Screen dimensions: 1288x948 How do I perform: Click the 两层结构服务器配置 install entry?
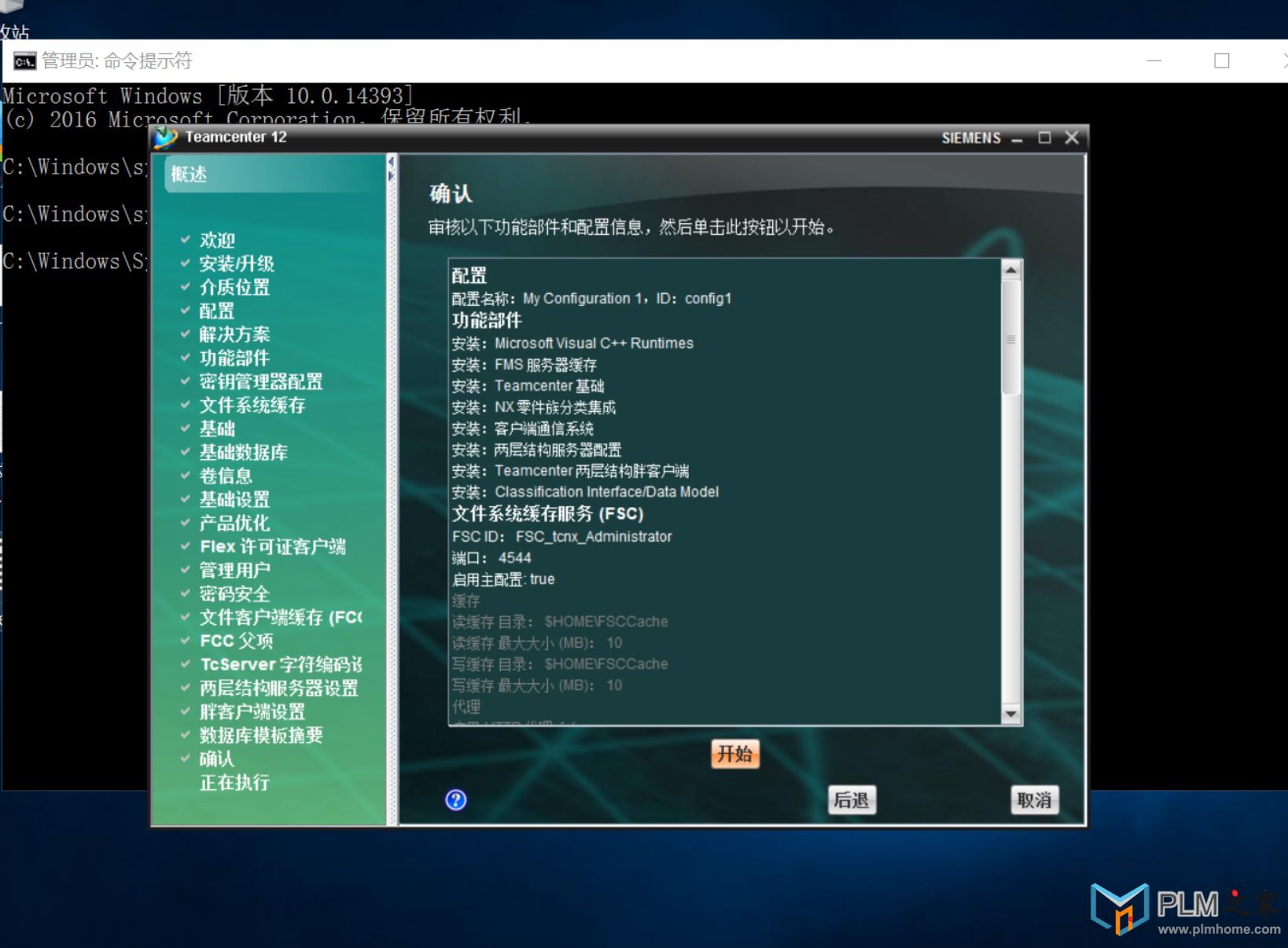click(536, 450)
